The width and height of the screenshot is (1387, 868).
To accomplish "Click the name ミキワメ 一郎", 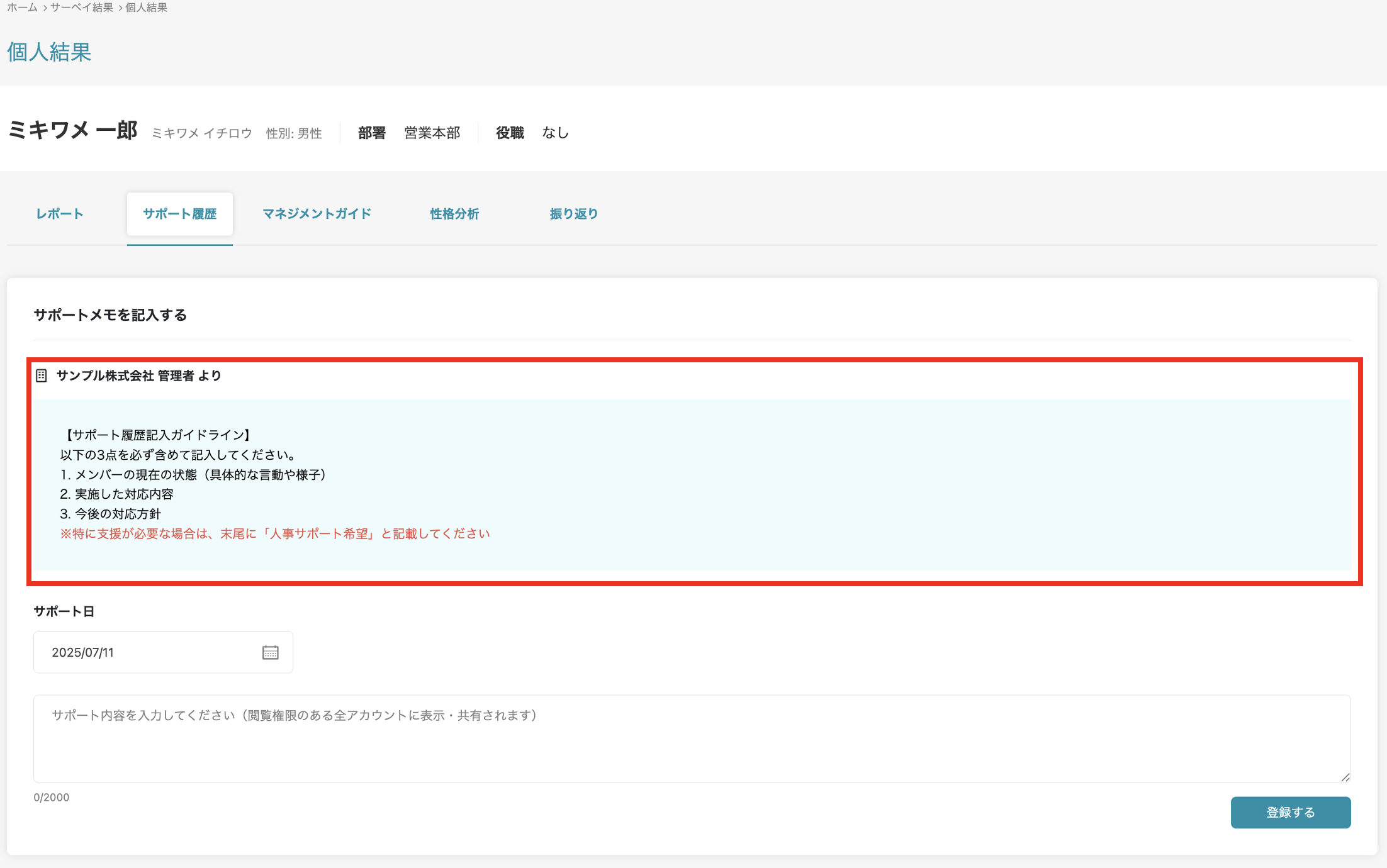I will click(72, 131).
